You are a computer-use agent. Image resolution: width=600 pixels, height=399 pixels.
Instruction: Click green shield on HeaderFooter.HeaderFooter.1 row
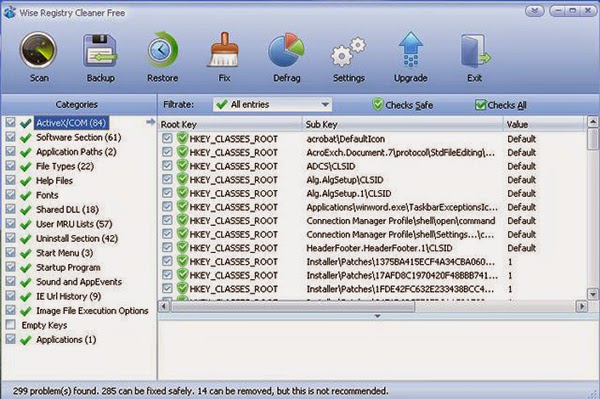click(183, 248)
